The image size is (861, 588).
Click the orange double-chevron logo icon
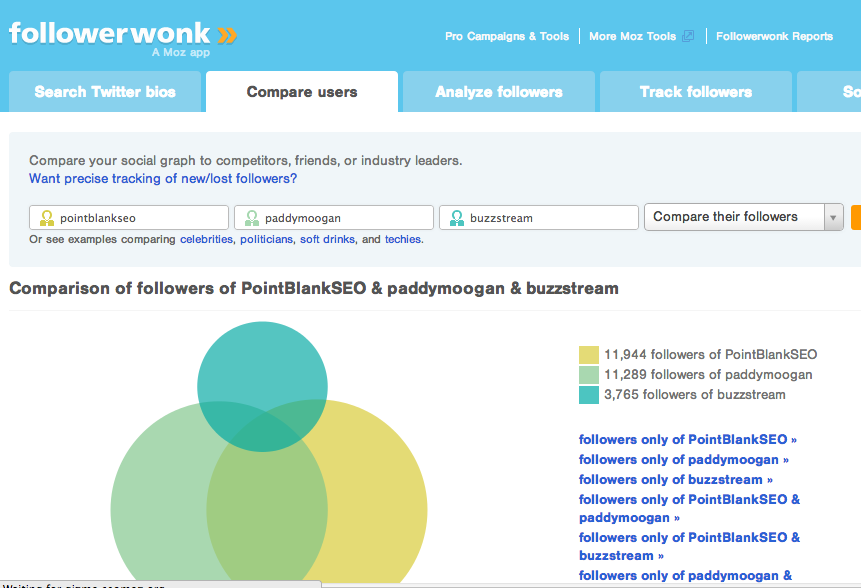[x=227, y=35]
